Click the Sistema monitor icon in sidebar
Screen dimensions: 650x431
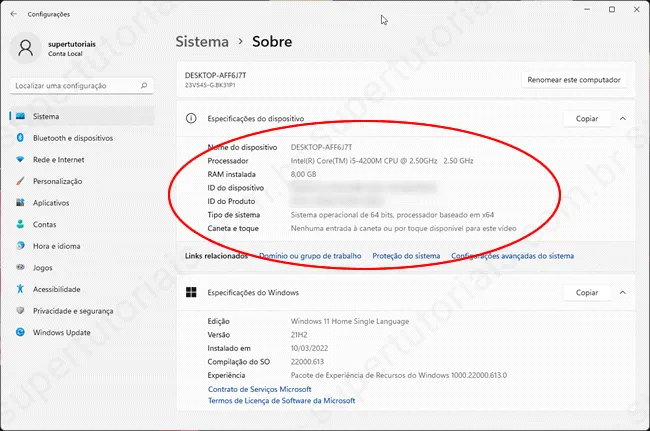20,116
